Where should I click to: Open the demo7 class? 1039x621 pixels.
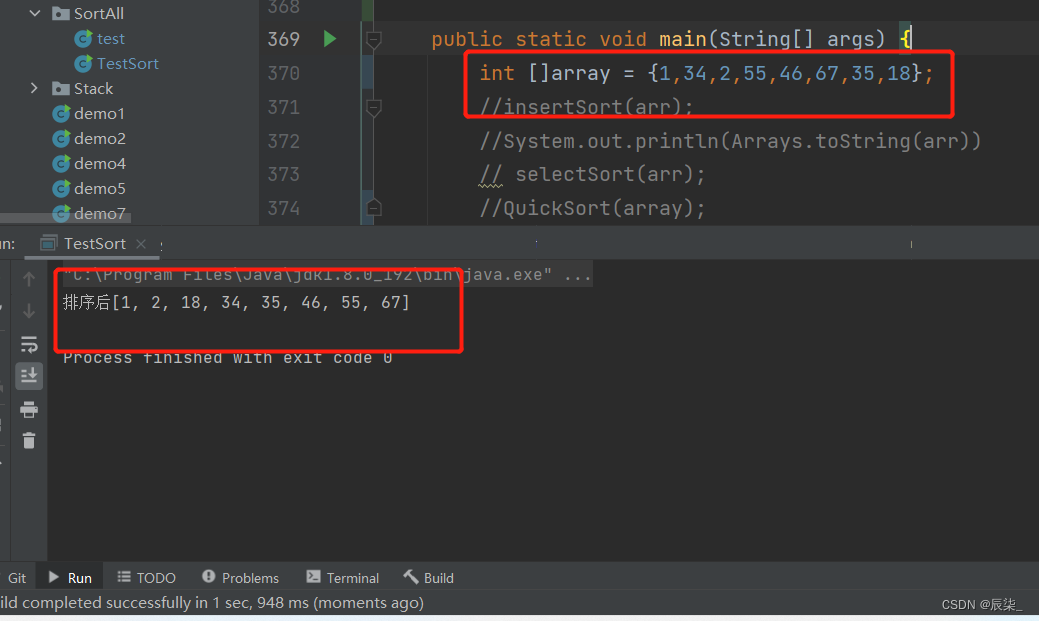click(x=99, y=213)
